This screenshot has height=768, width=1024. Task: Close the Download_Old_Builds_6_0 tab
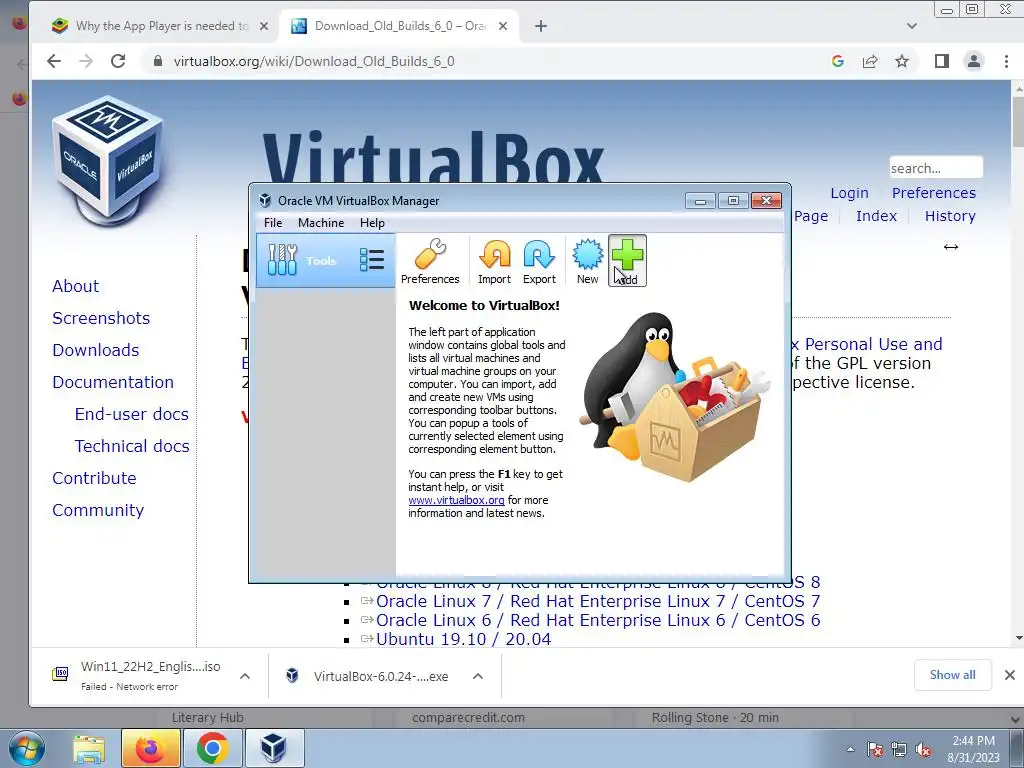click(x=503, y=26)
